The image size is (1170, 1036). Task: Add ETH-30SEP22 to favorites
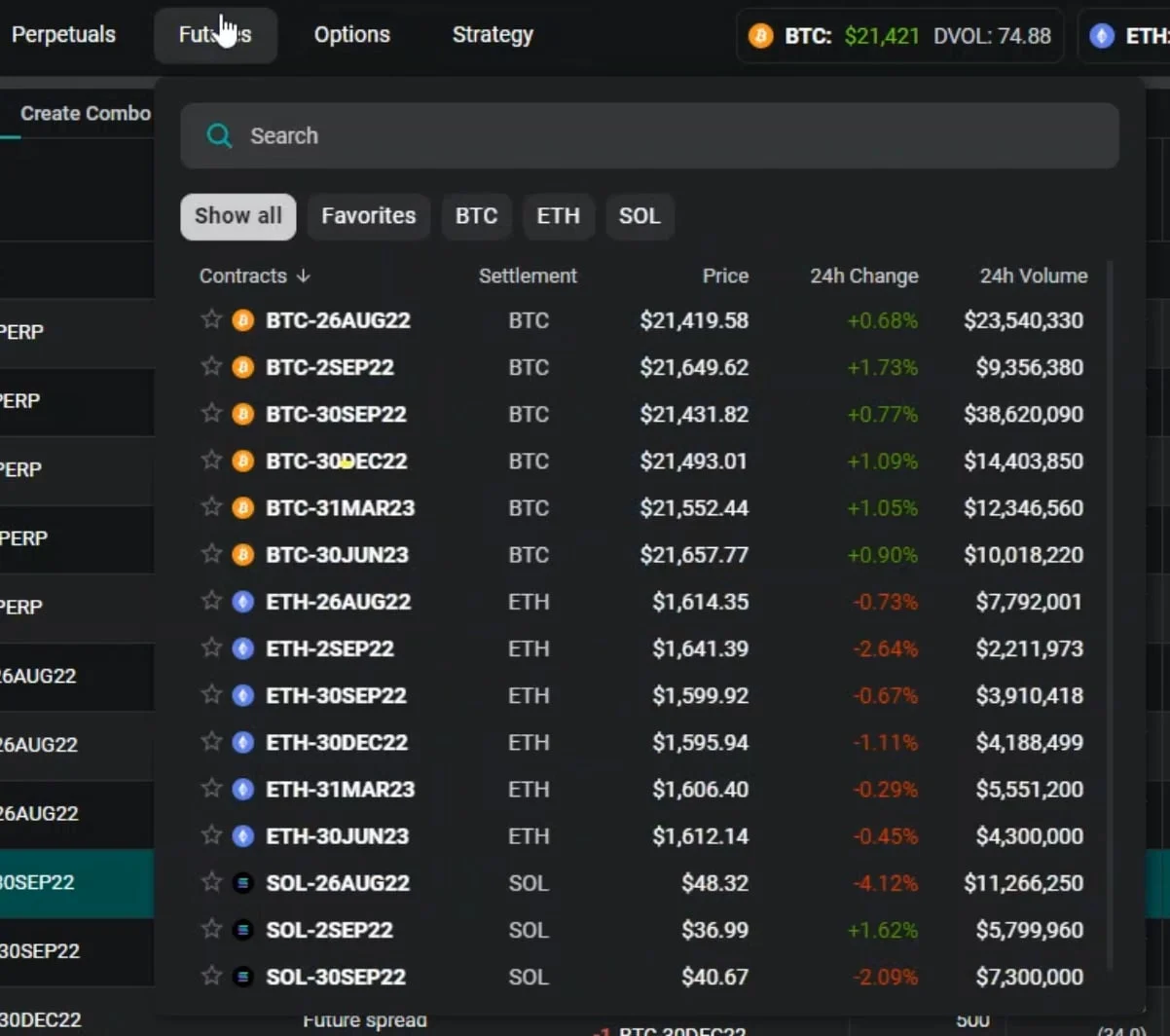pyautogui.click(x=211, y=694)
